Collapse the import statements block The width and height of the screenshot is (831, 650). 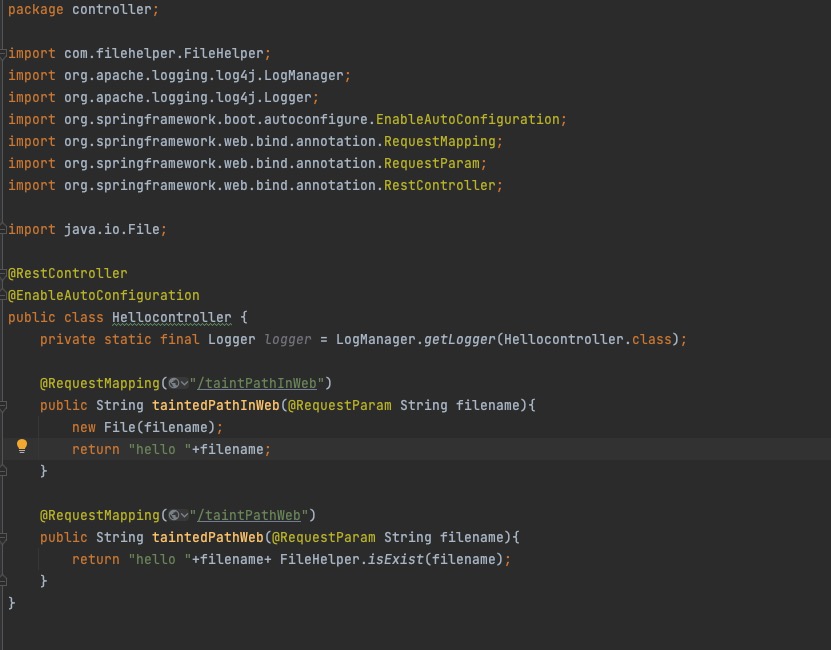pyautogui.click(x=5, y=53)
